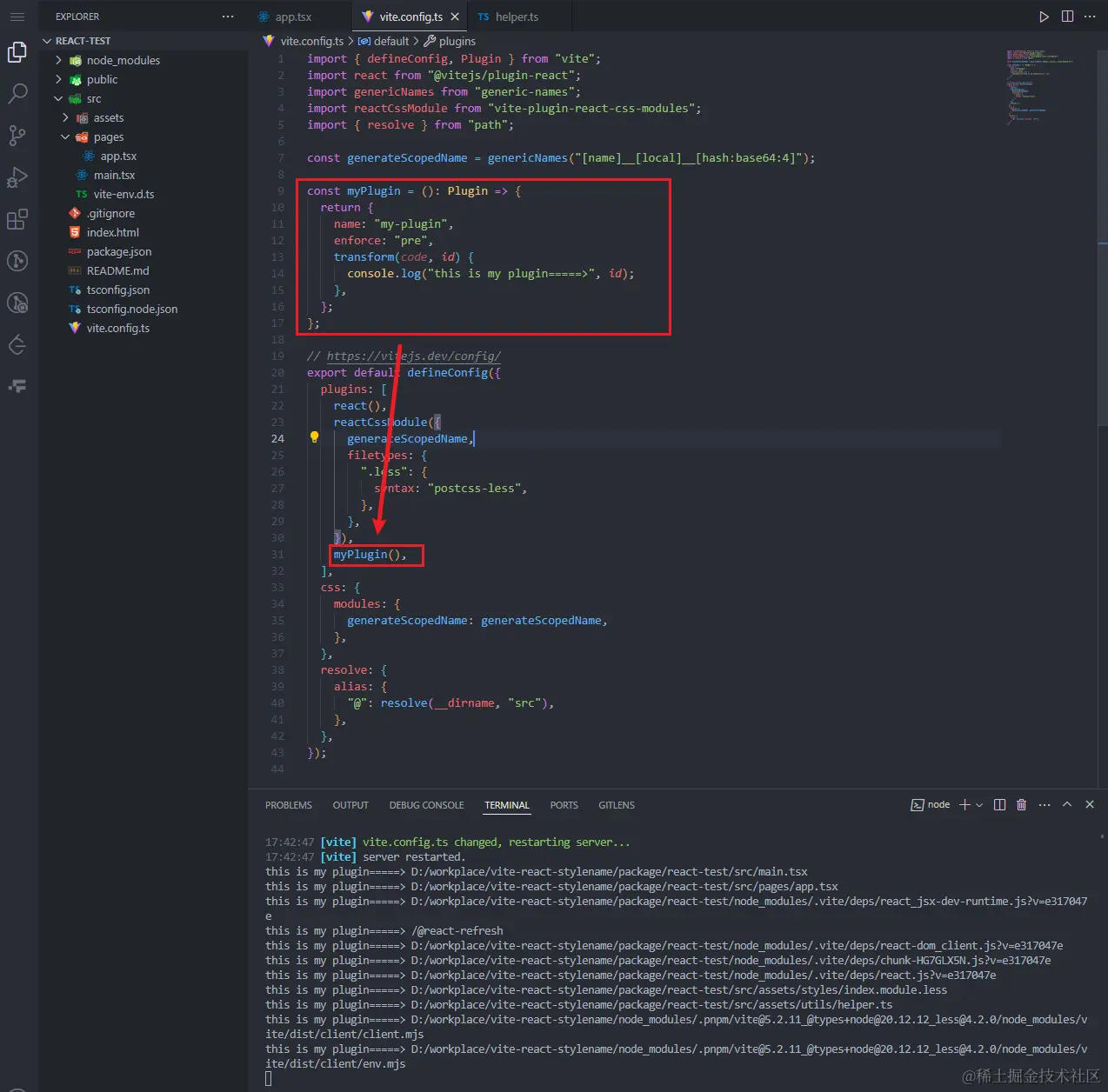Click the terminal input cursor
The image size is (1108, 1092).
coord(269,1079)
